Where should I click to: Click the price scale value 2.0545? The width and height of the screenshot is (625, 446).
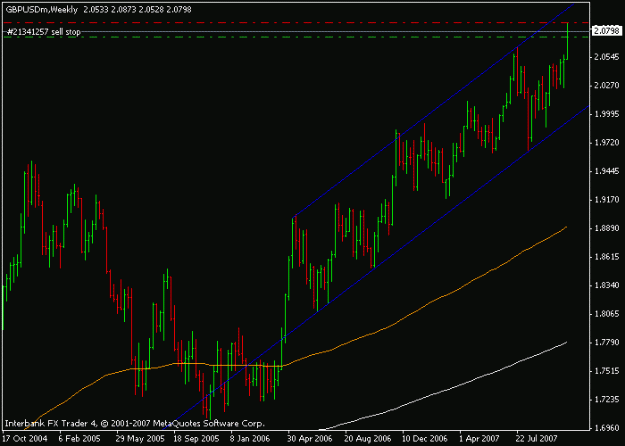607,57
